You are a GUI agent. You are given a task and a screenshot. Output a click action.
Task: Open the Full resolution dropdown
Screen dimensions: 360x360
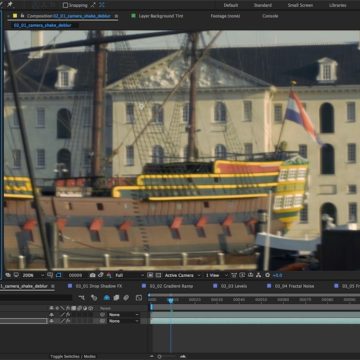[129, 275]
